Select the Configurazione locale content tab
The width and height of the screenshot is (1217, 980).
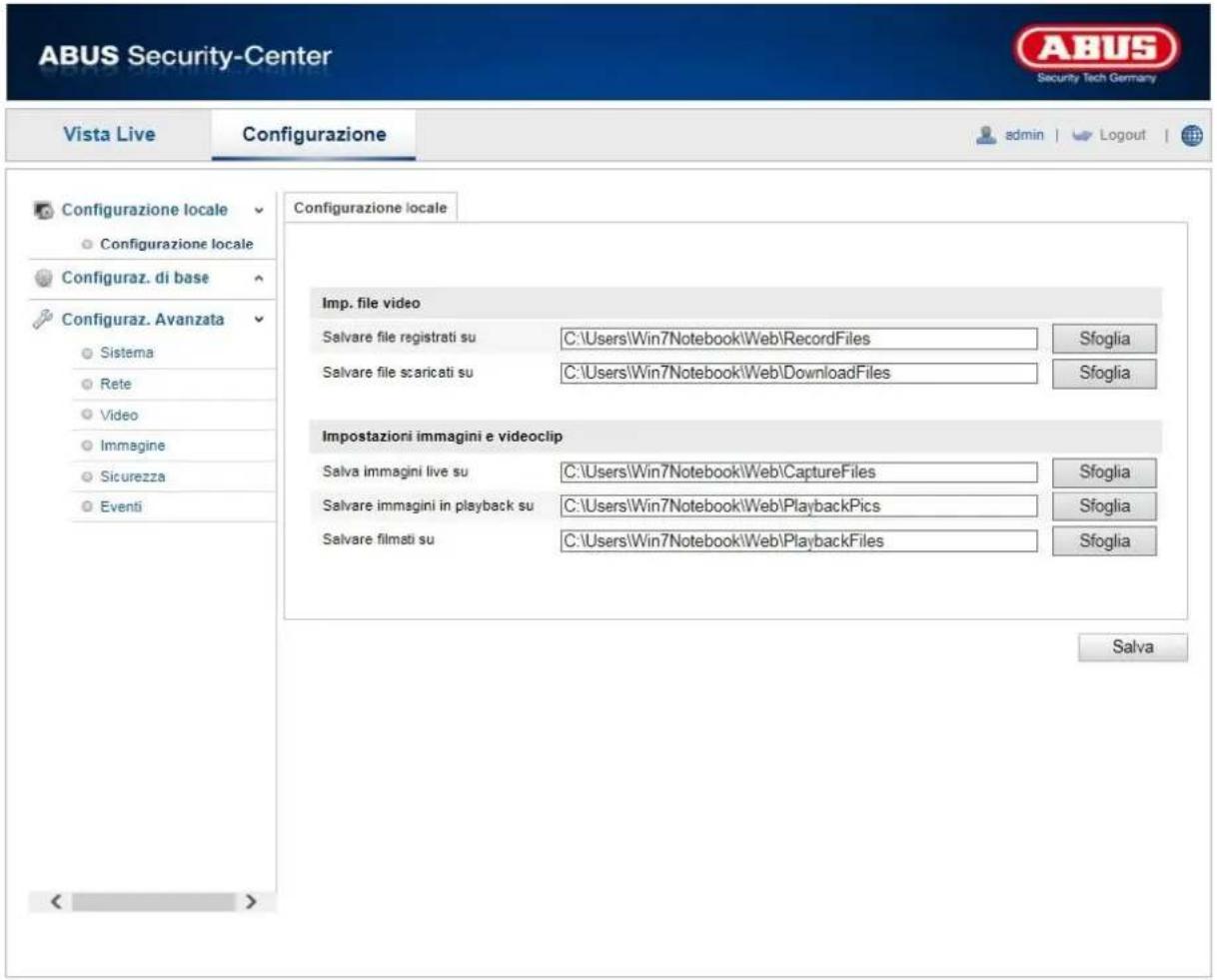371,208
